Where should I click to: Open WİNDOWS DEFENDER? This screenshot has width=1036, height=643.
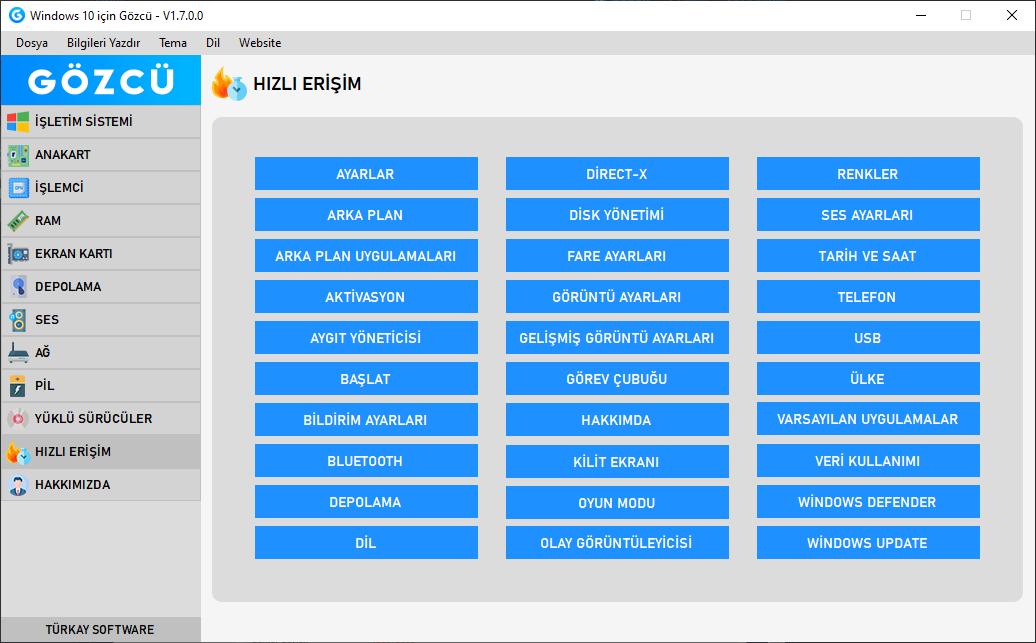click(x=868, y=502)
